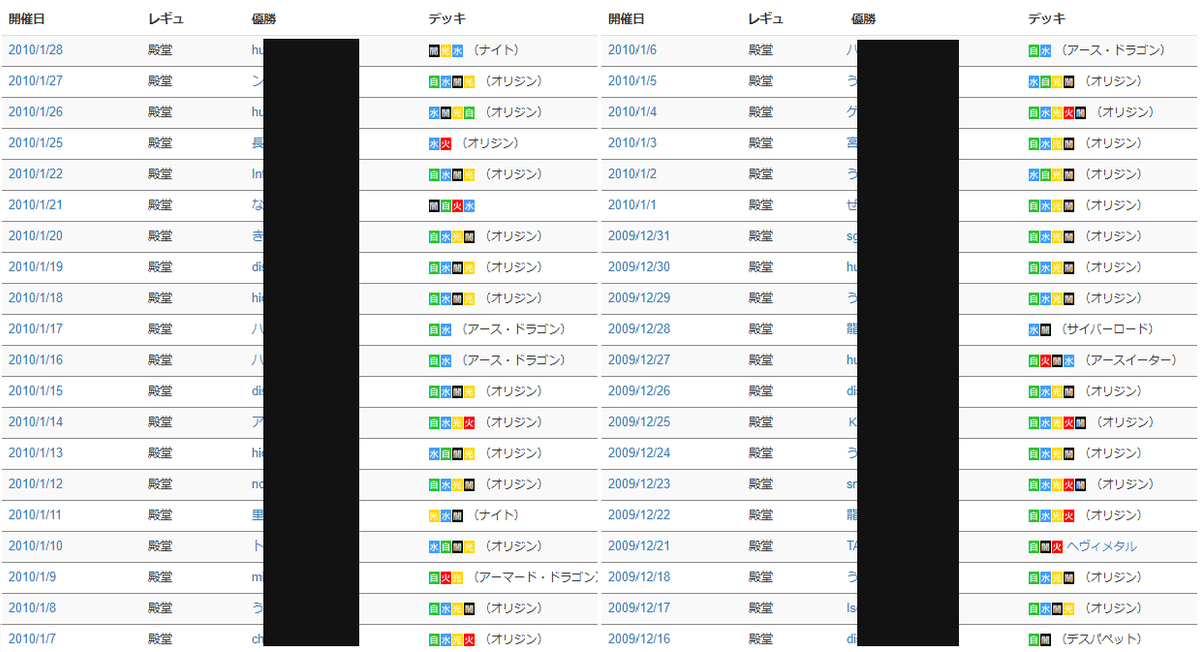
Task: Click the yellow 光 icon in the 2010/1/11 row
Action: tap(434, 515)
